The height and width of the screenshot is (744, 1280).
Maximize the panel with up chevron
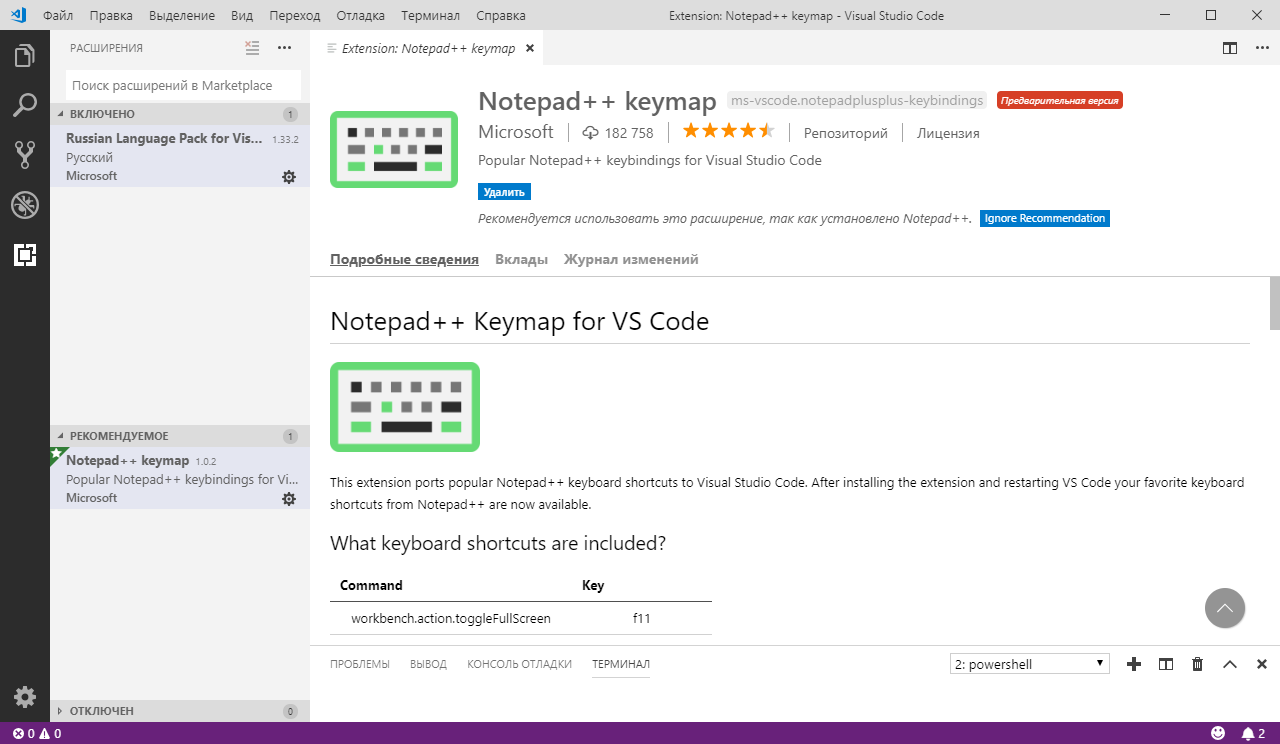[1230, 664]
